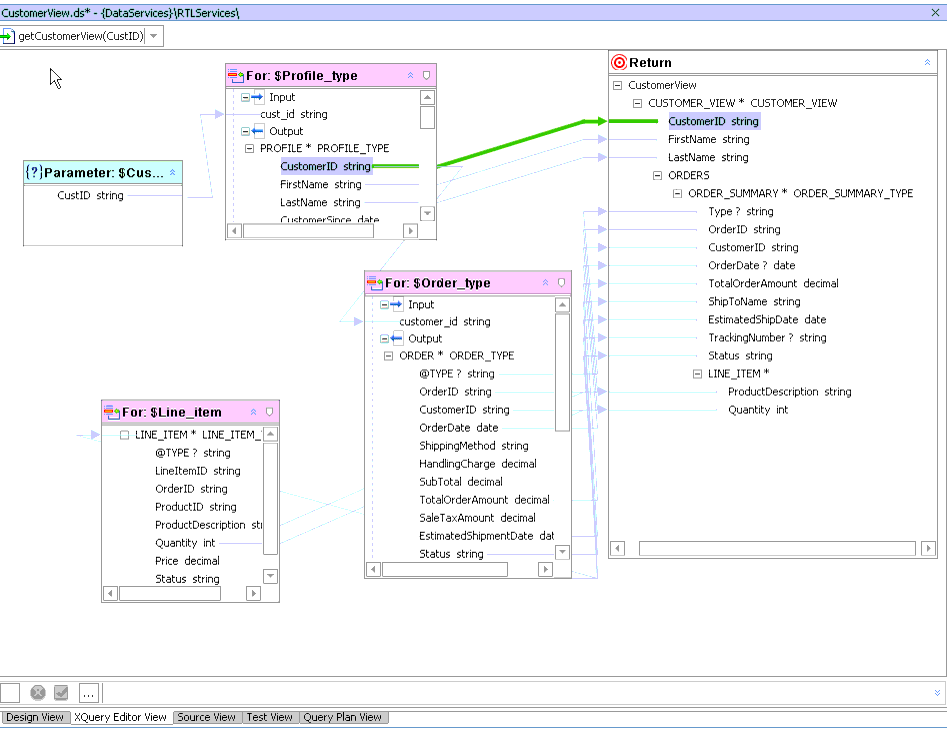Select FirstName string in $Profile_type block
951x731 pixels.
[321, 184]
